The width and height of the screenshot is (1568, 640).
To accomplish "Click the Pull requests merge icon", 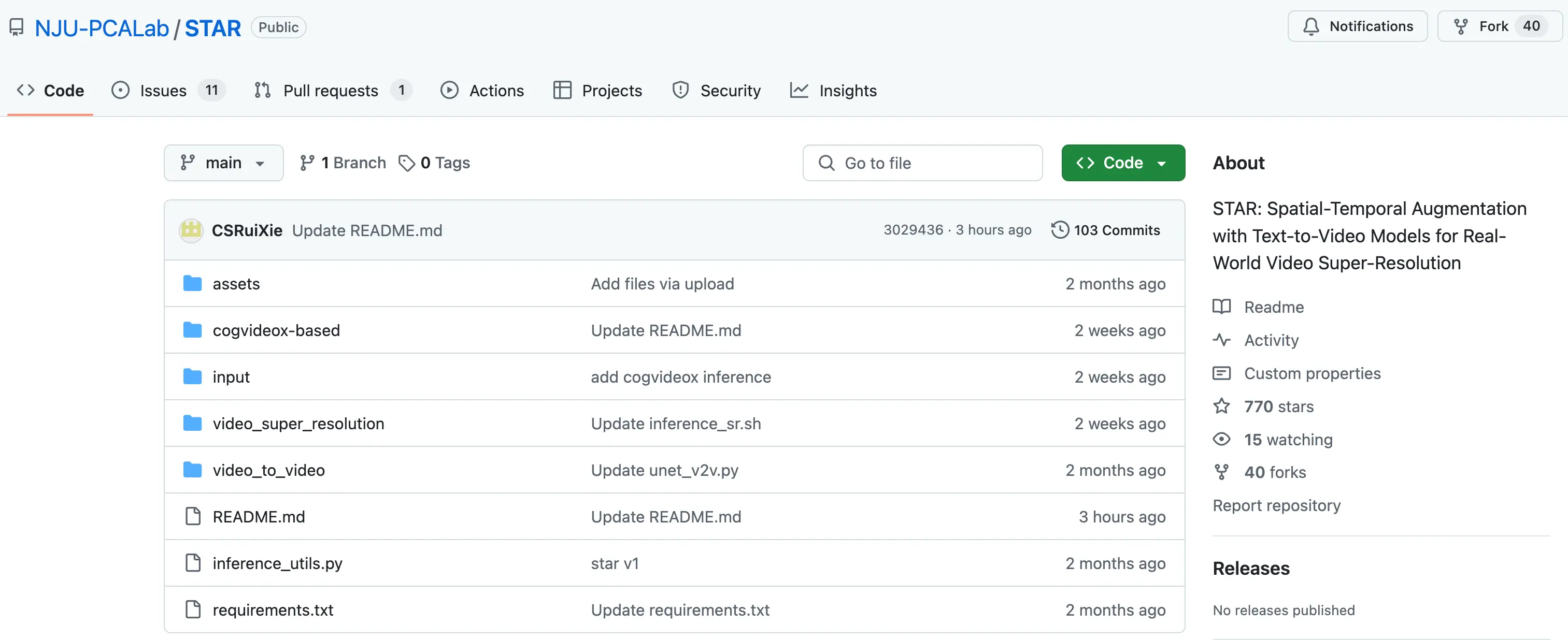I will click(x=262, y=90).
